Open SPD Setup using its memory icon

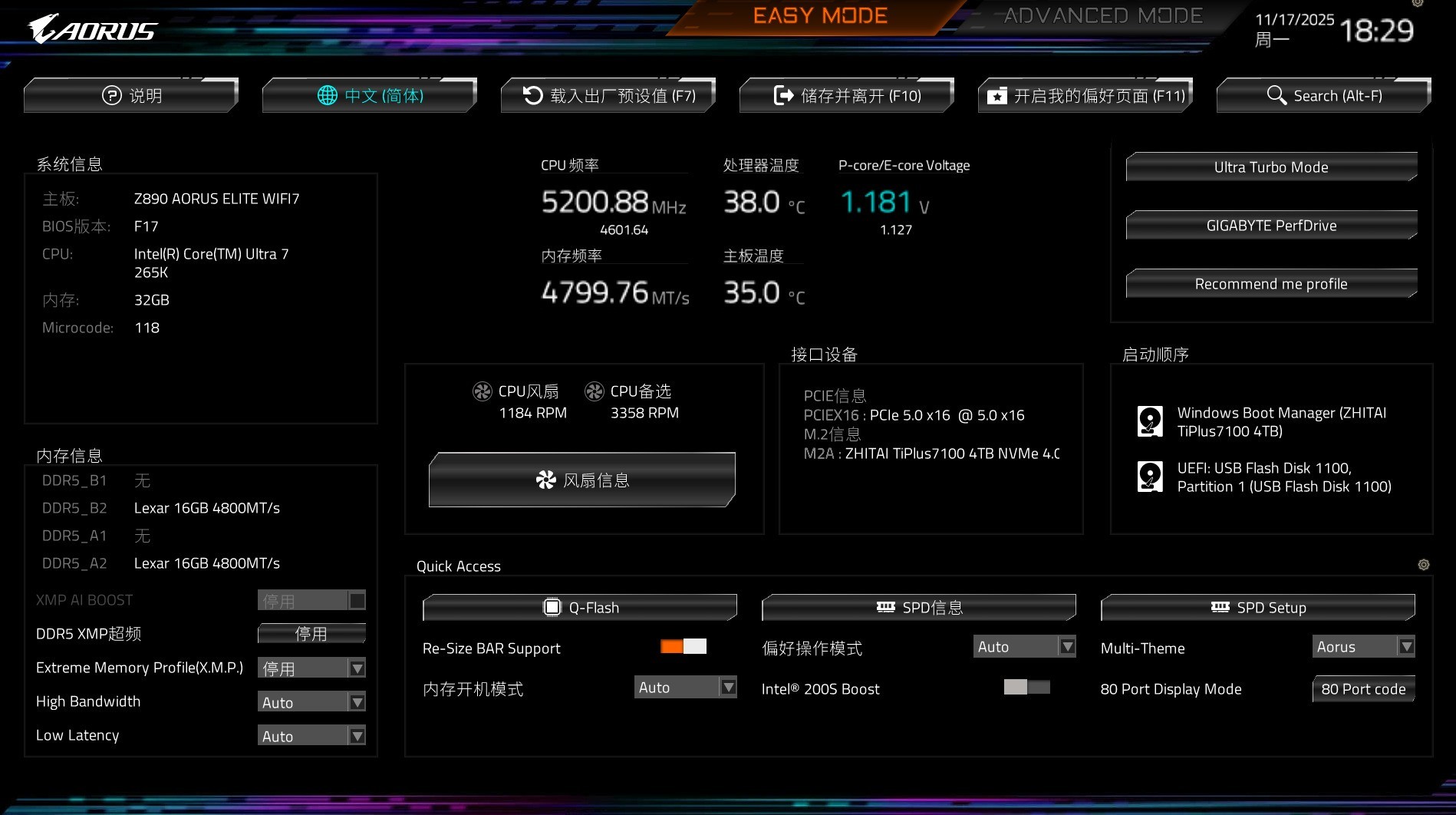[x=1220, y=607]
